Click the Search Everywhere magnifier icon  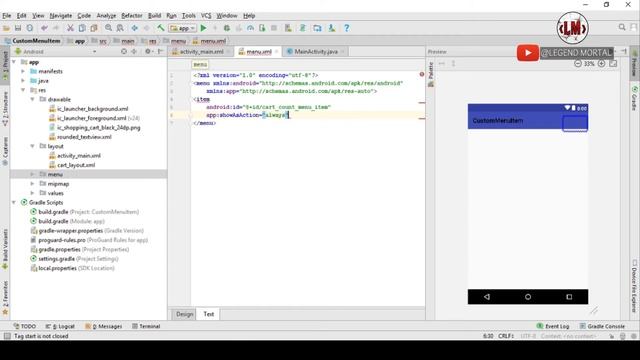(x=622, y=27)
